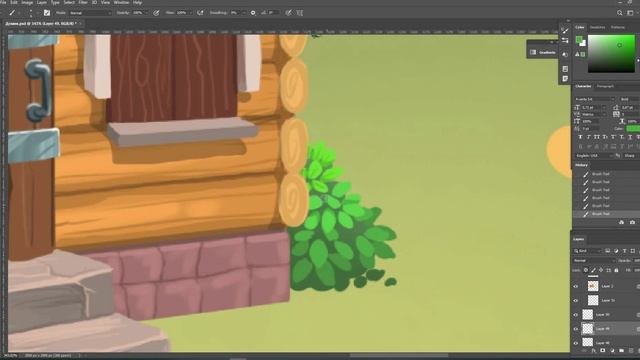Image resolution: width=640 pixels, height=360 pixels.
Task: Open collapsed Adjustments panel icon
Action: click(565, 55)
